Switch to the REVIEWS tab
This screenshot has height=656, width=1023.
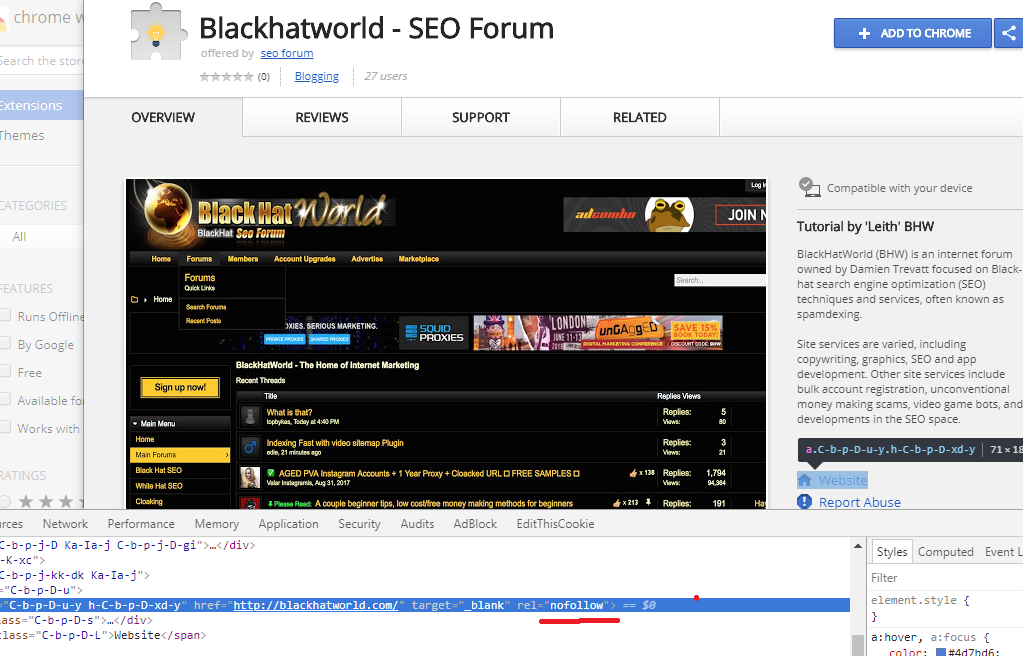pos(322,117)
